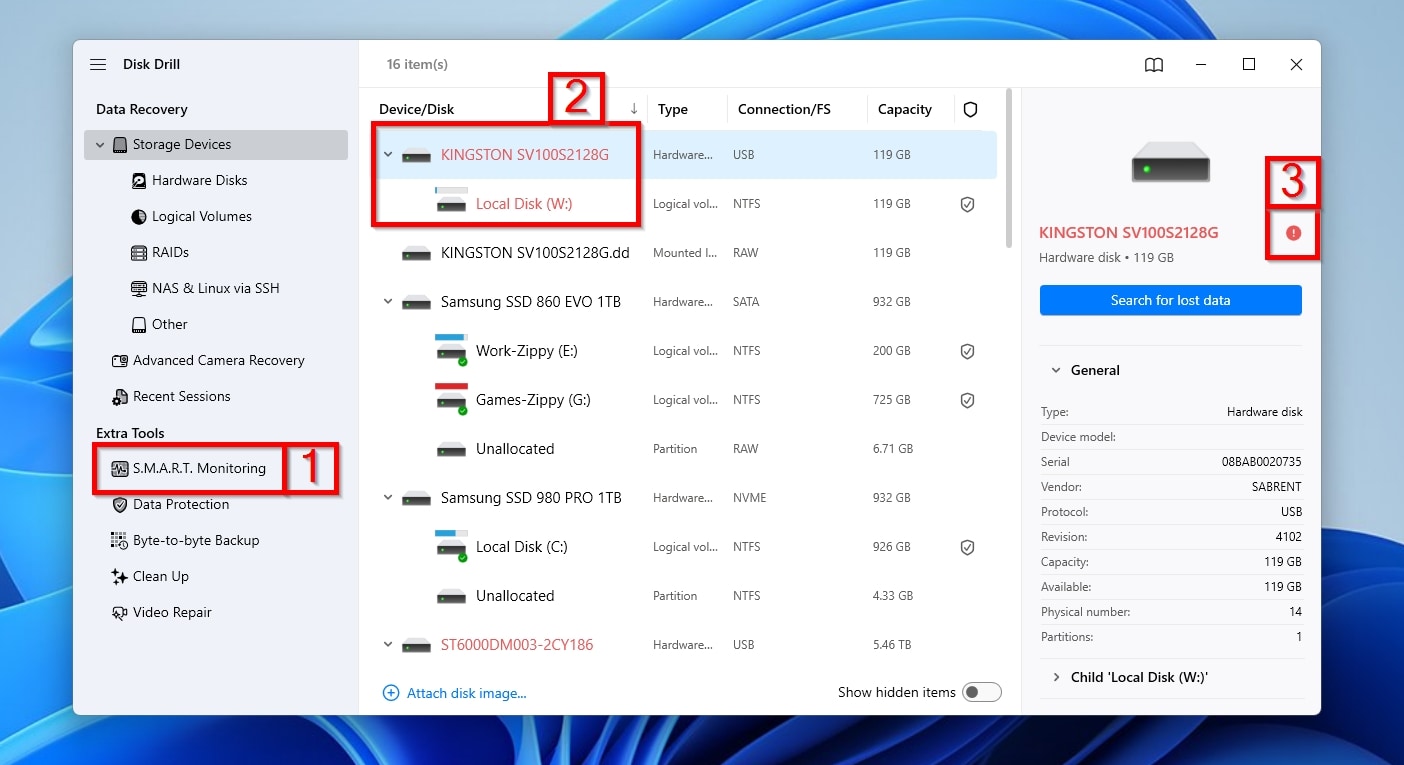Click shield icon in Local Disk (W:) row
1404x765 pixels.
[x=967, y=204]
